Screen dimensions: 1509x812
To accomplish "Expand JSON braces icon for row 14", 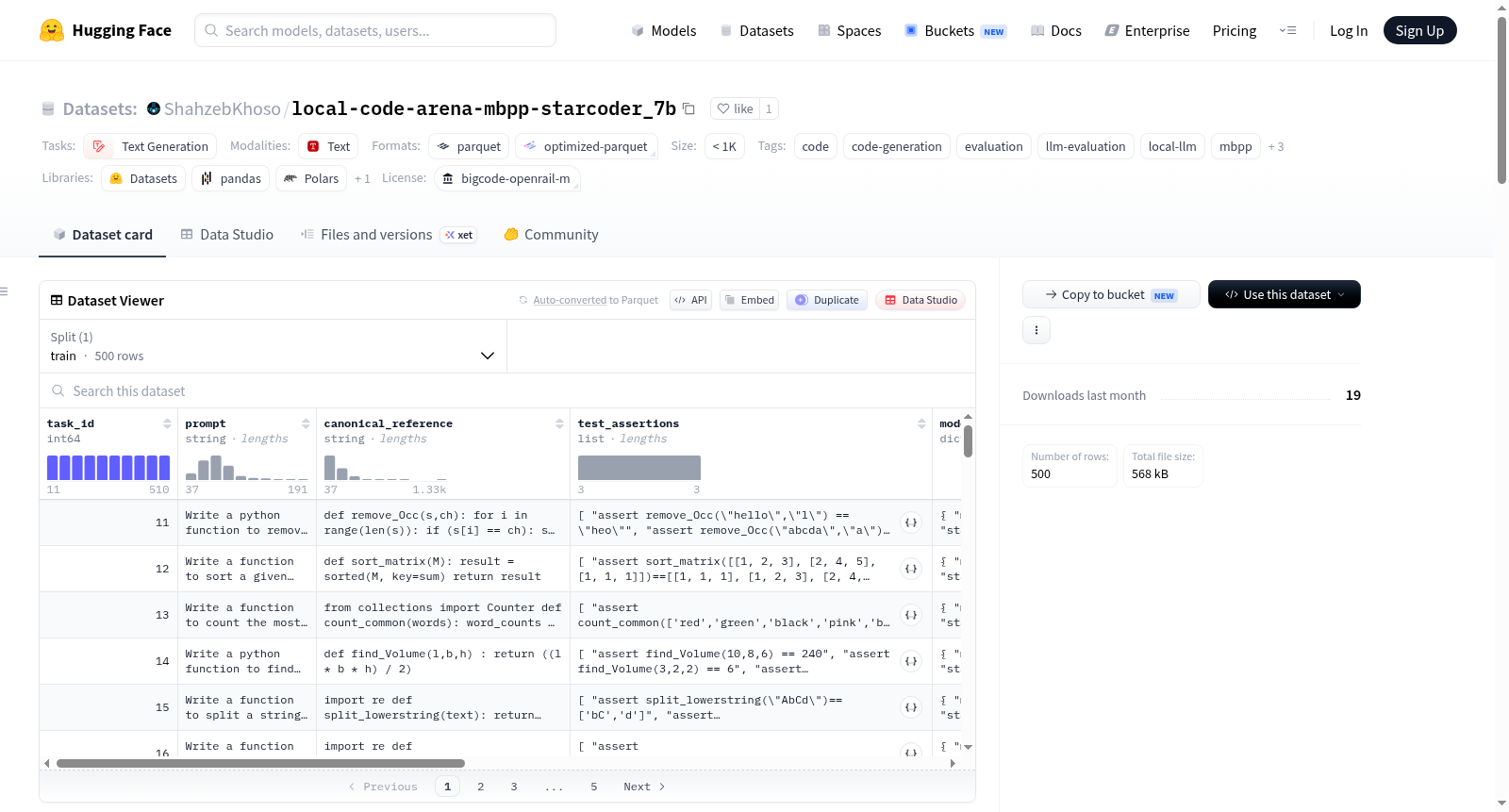I will [x=911, y=661].
